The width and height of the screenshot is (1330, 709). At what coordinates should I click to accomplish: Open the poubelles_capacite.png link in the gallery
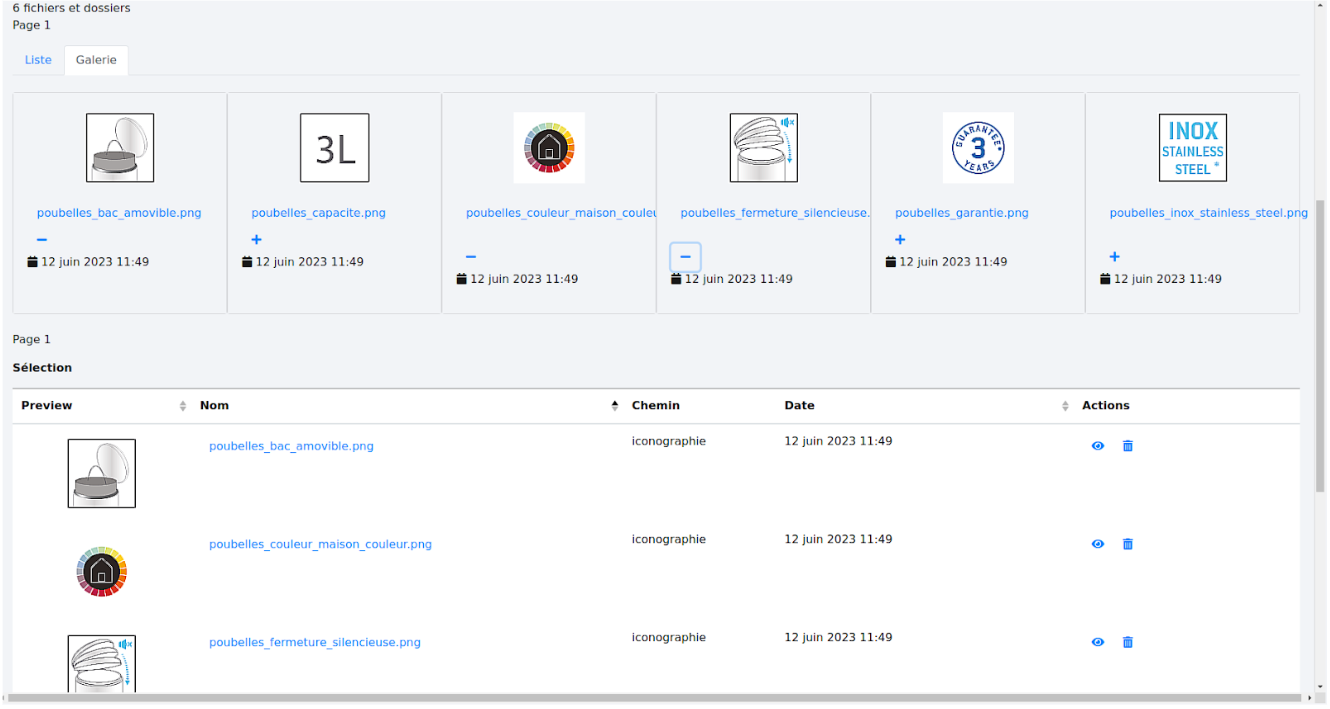click(x=318, y=213)
